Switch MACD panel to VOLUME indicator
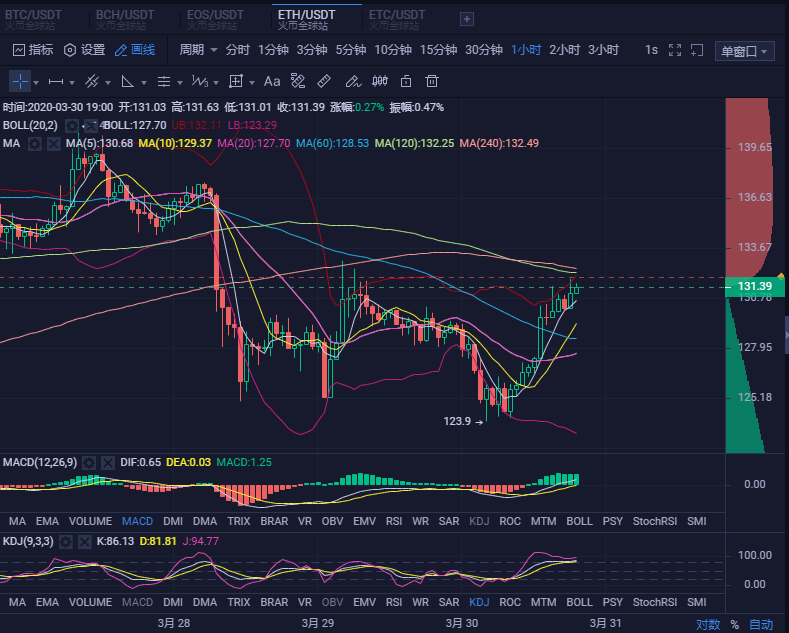Viewport: 789px width, 633px height. click(x=91, y=521)
